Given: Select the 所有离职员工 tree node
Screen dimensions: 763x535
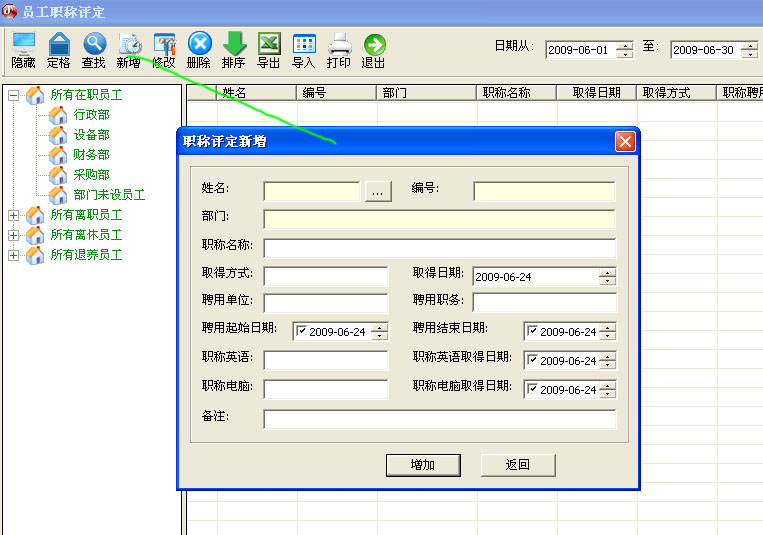Looking at the screenshot, I should coord(86,215).
